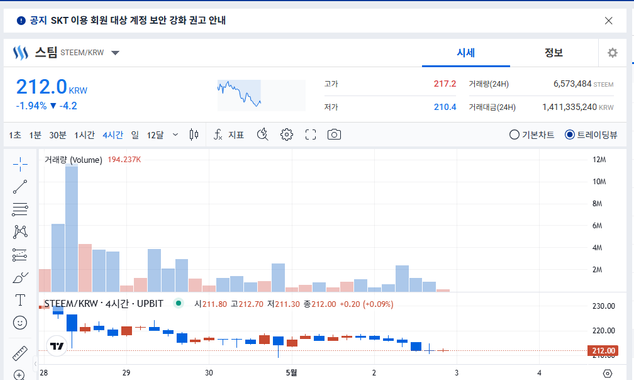Select the ruler measure tool
The image size is (634, 380).
click(20, 353)
